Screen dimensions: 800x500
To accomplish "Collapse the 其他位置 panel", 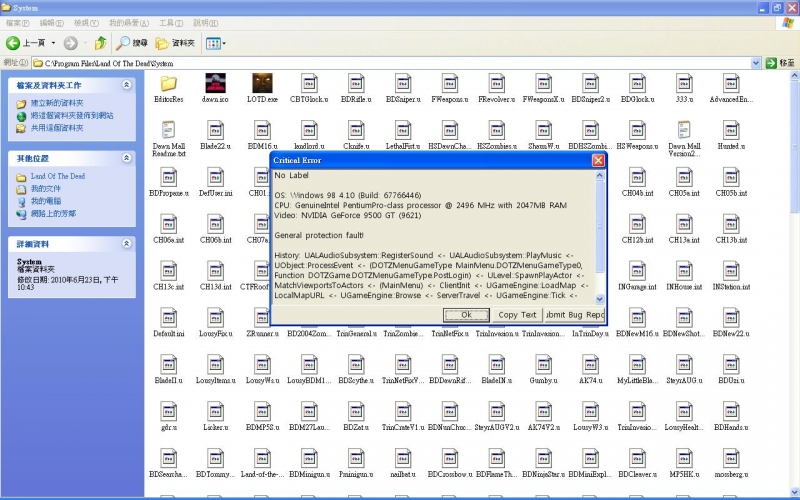I will pos(126,158).
